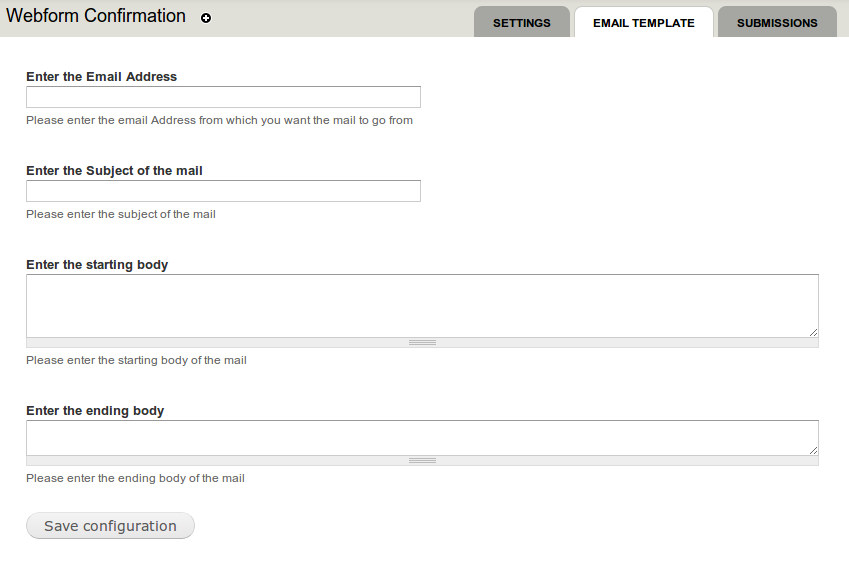Focus the Email Address input field
This screenshot has height=565, width=849.
point(223,97)
